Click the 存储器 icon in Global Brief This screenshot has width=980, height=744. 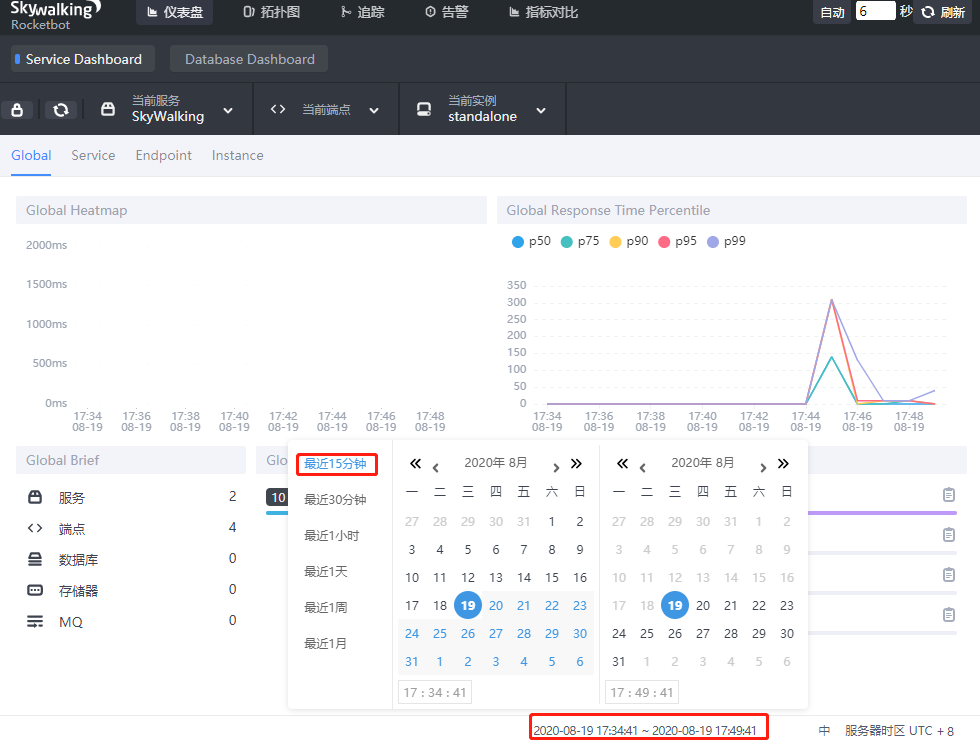(35, 590)
